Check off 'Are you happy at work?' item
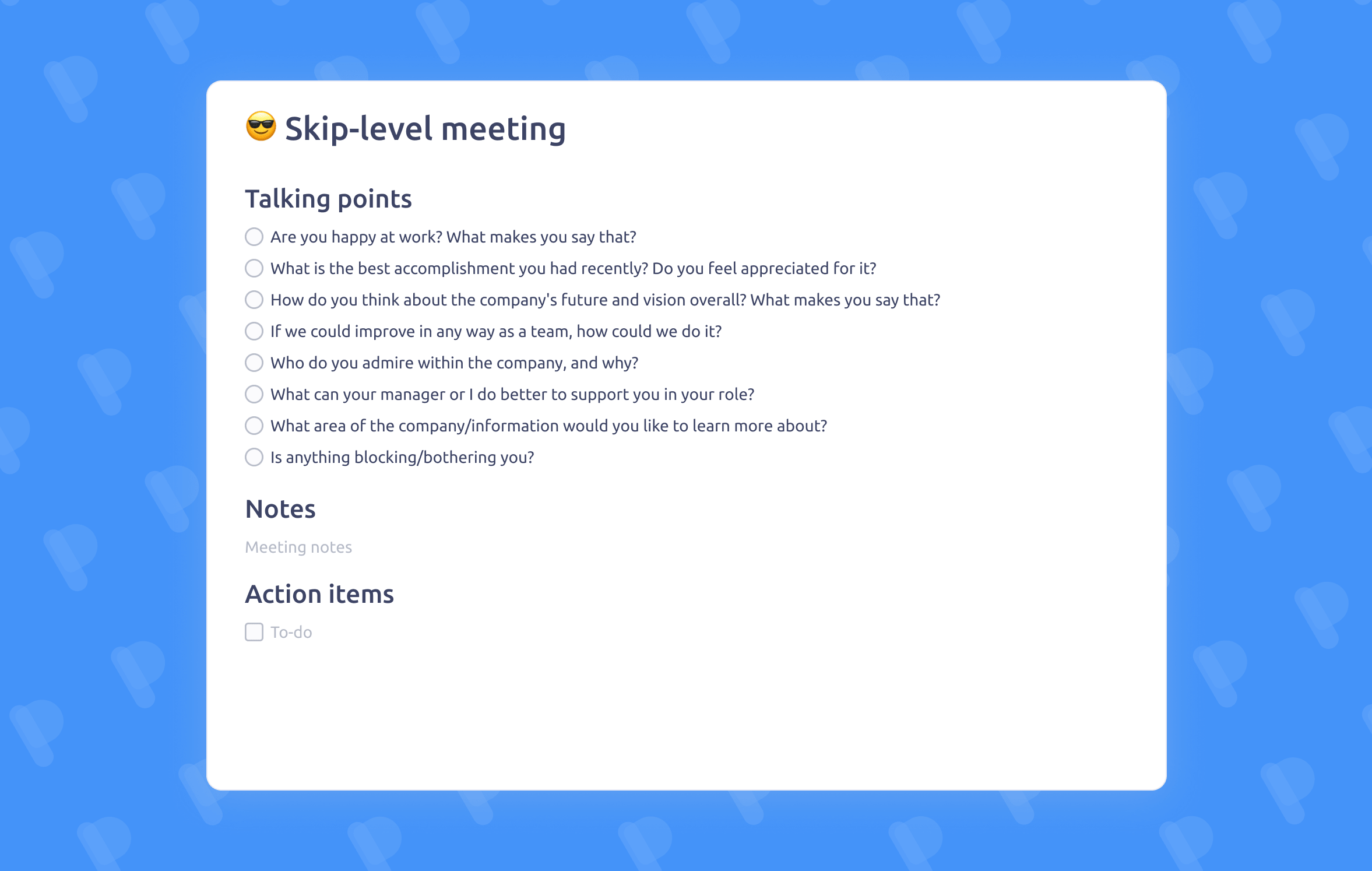 pos(254,237)
